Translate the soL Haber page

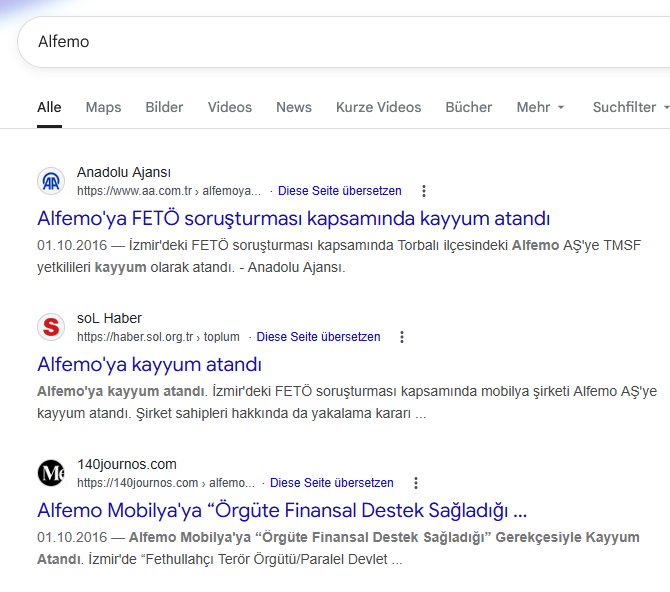[318, 337]
